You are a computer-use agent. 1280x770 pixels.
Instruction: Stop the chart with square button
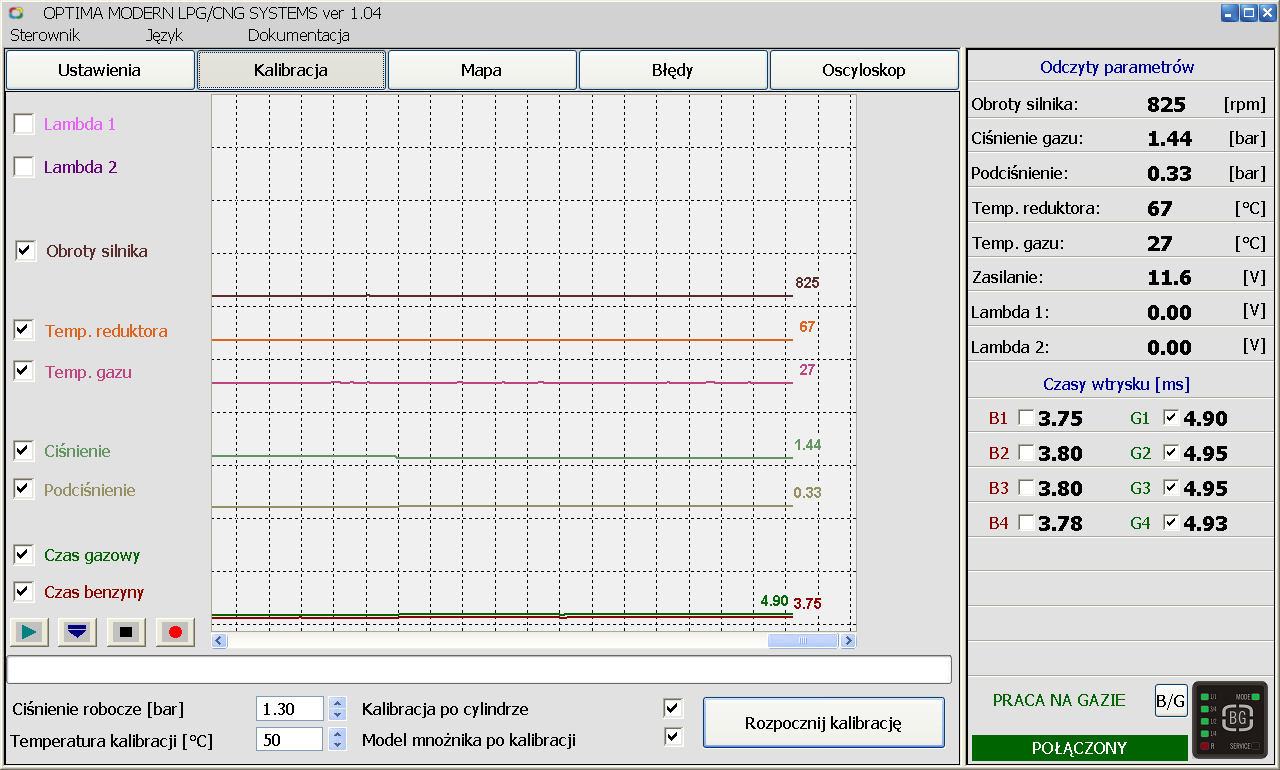pos(126,632)
